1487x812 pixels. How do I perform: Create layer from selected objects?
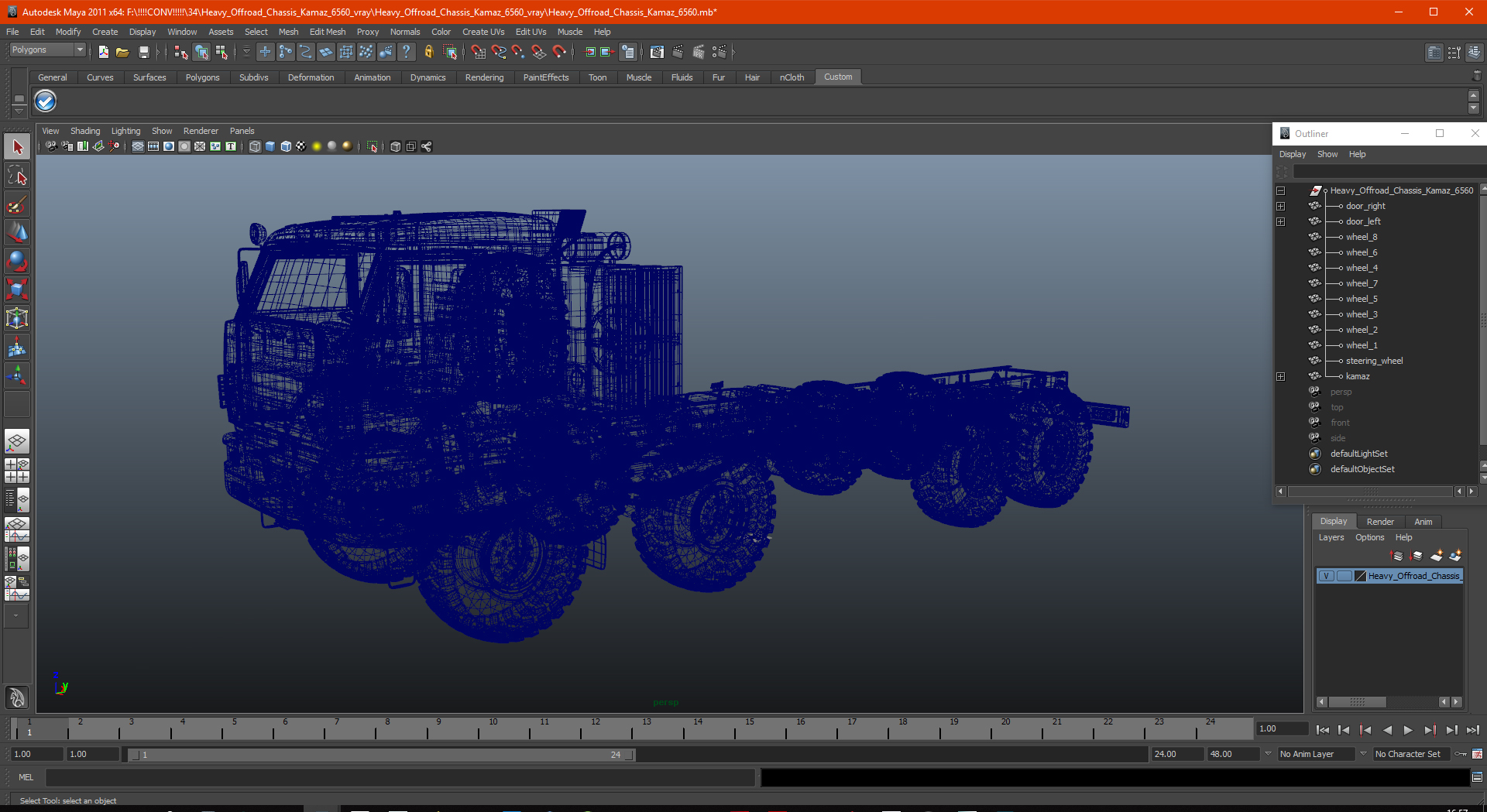pyautogui.click(x=1456, y=556)
